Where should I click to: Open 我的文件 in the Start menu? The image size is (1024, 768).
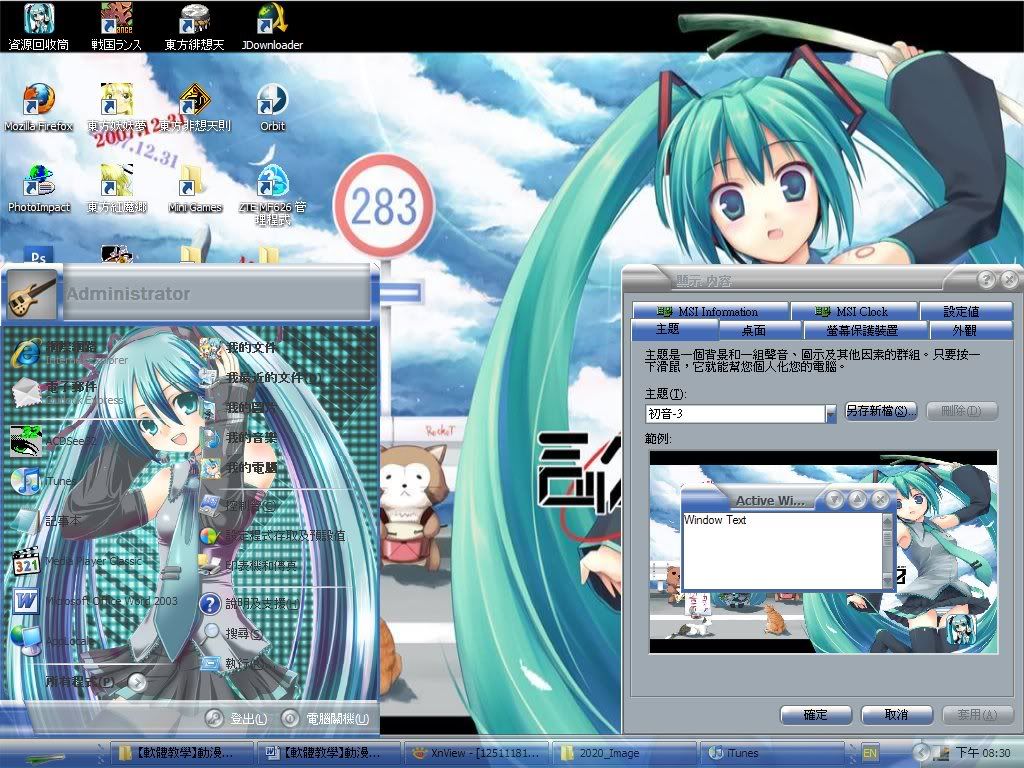click(x=240, y=347)
